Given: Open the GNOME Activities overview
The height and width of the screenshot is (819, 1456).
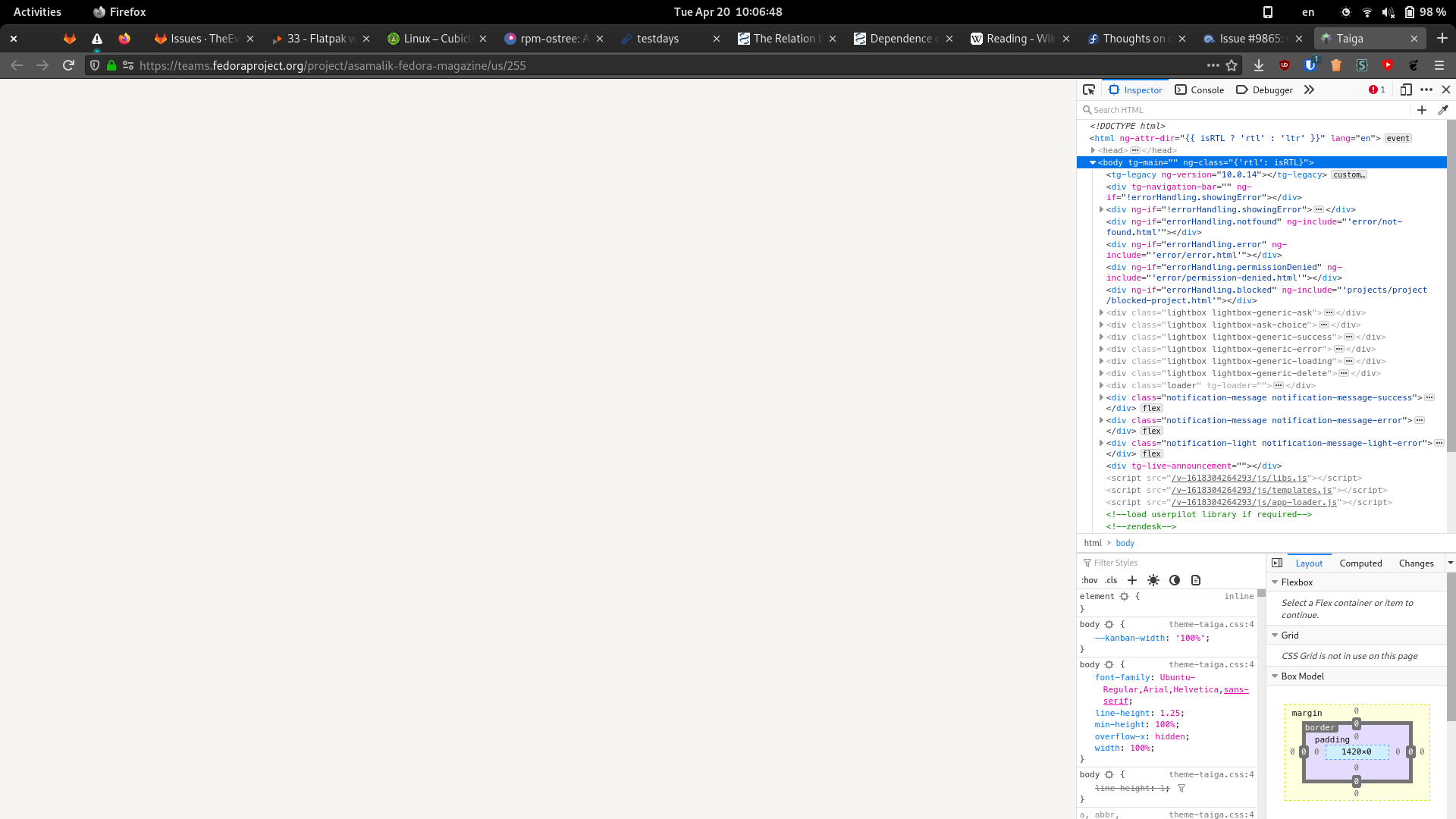Looking at the screenshot, I should (x=37, y=11).
